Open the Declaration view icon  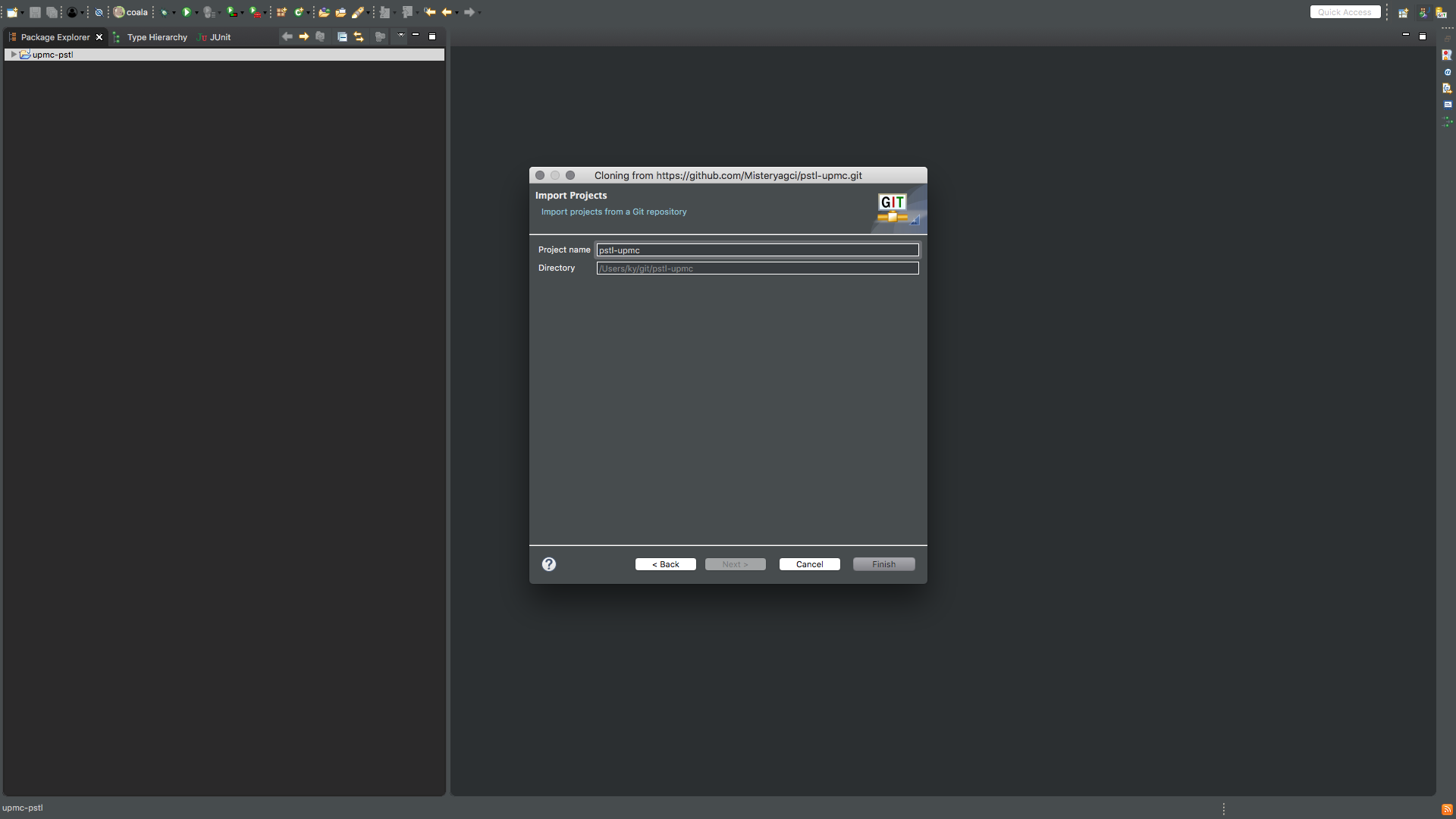tap(1447, 88)
